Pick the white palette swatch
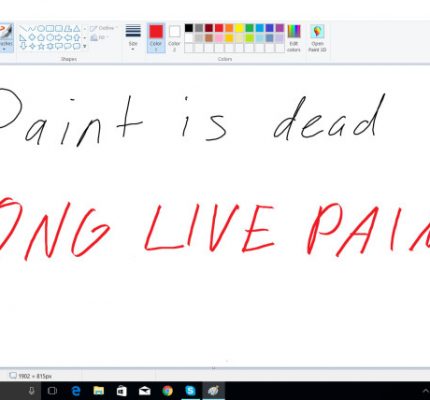430x400 pixels. tap(189, 38)
